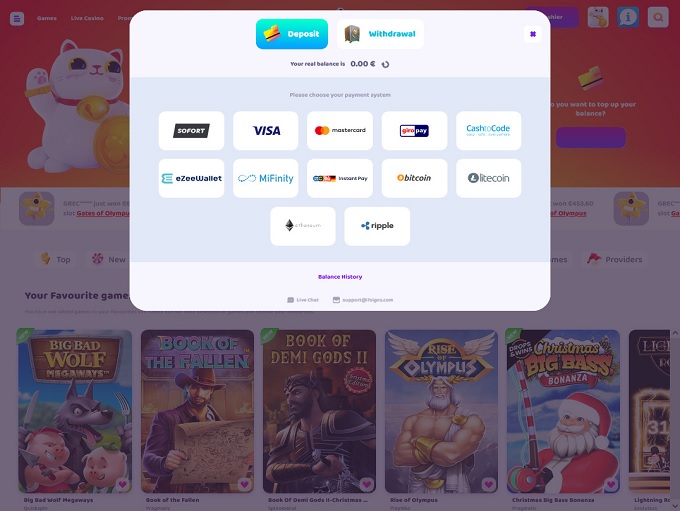Image resolution: width=680 pixels, height=511 pixels.
Task: Refresh the real balance amount
Action: click(x=385, y=64)
